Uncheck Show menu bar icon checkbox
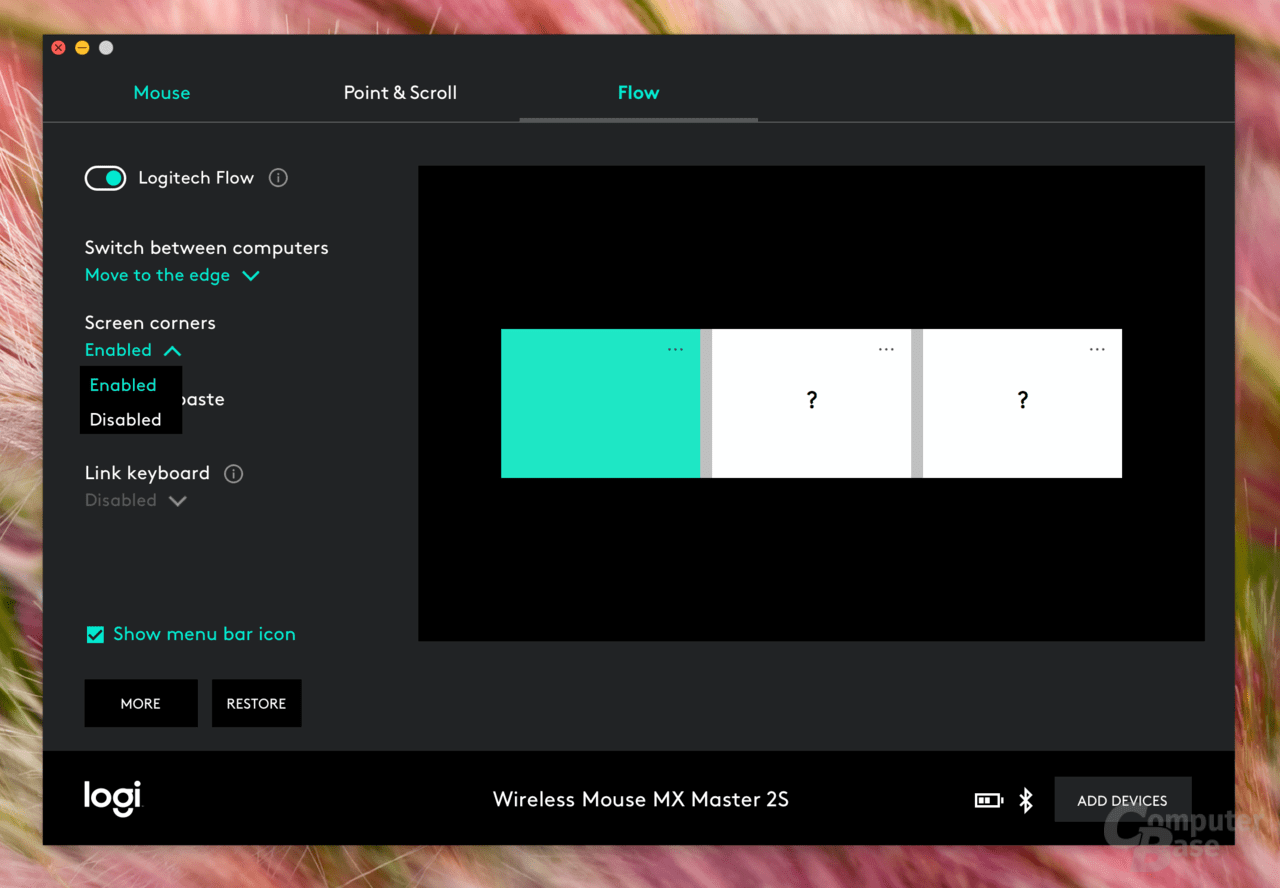 [x=96, y=635]
